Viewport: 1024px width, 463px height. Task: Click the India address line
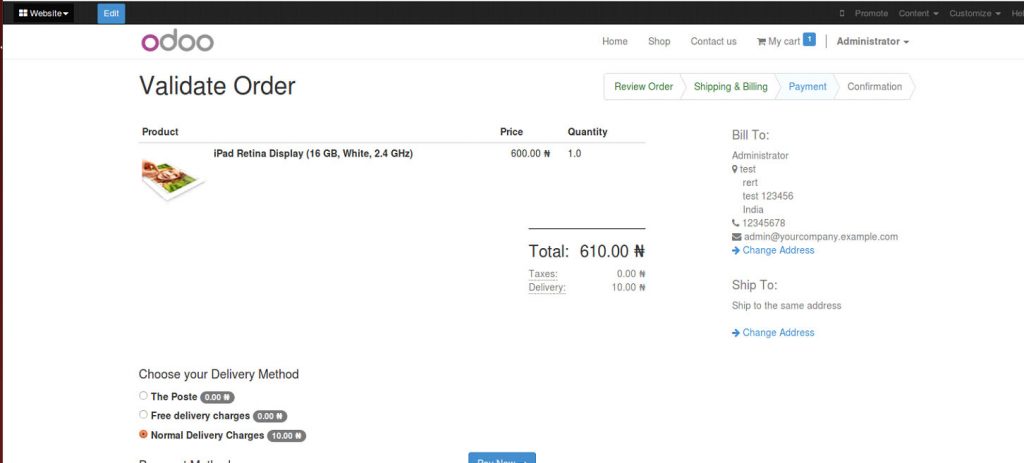(x=753, y=210)
